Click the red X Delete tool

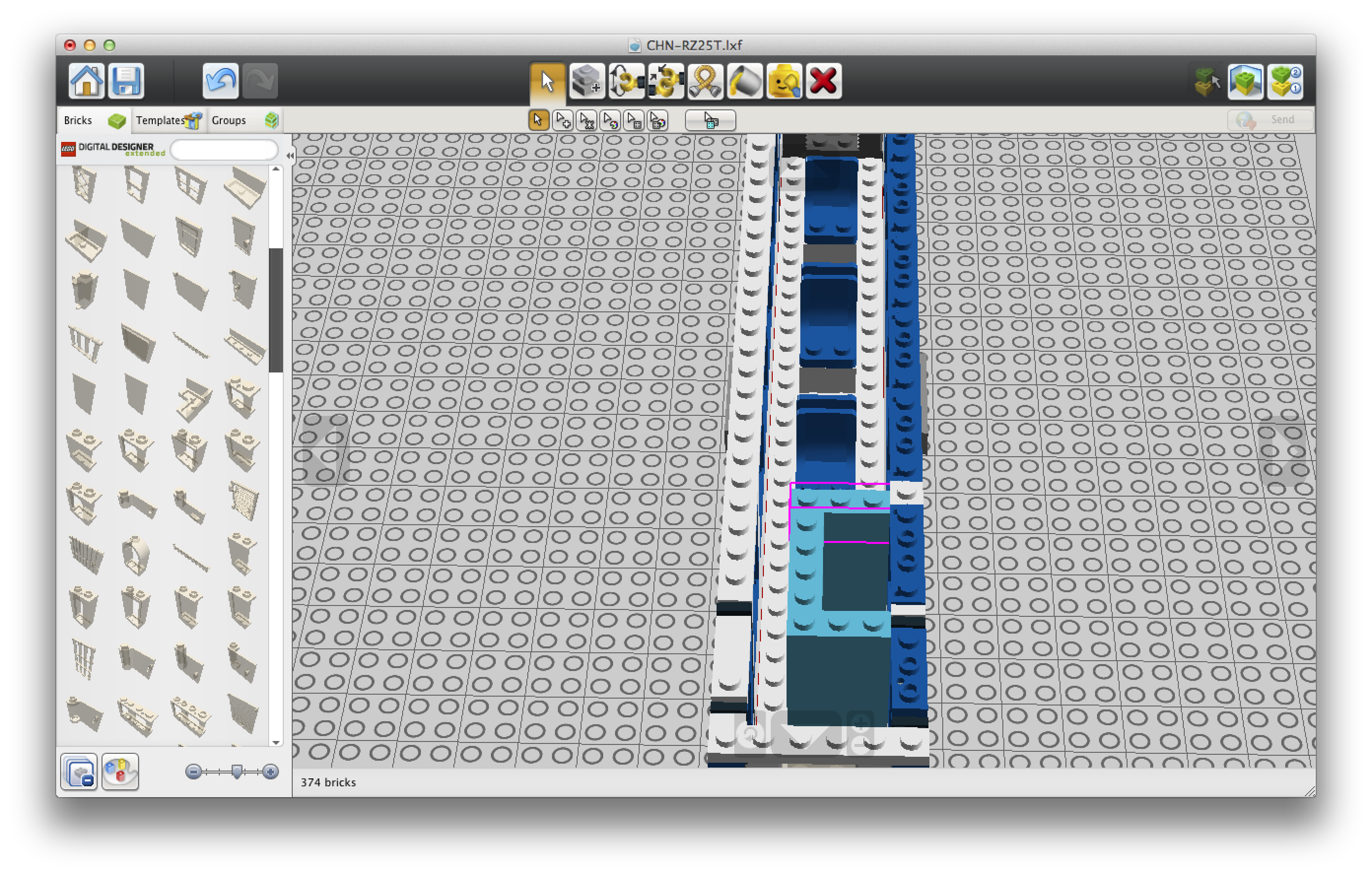point(823,81)
